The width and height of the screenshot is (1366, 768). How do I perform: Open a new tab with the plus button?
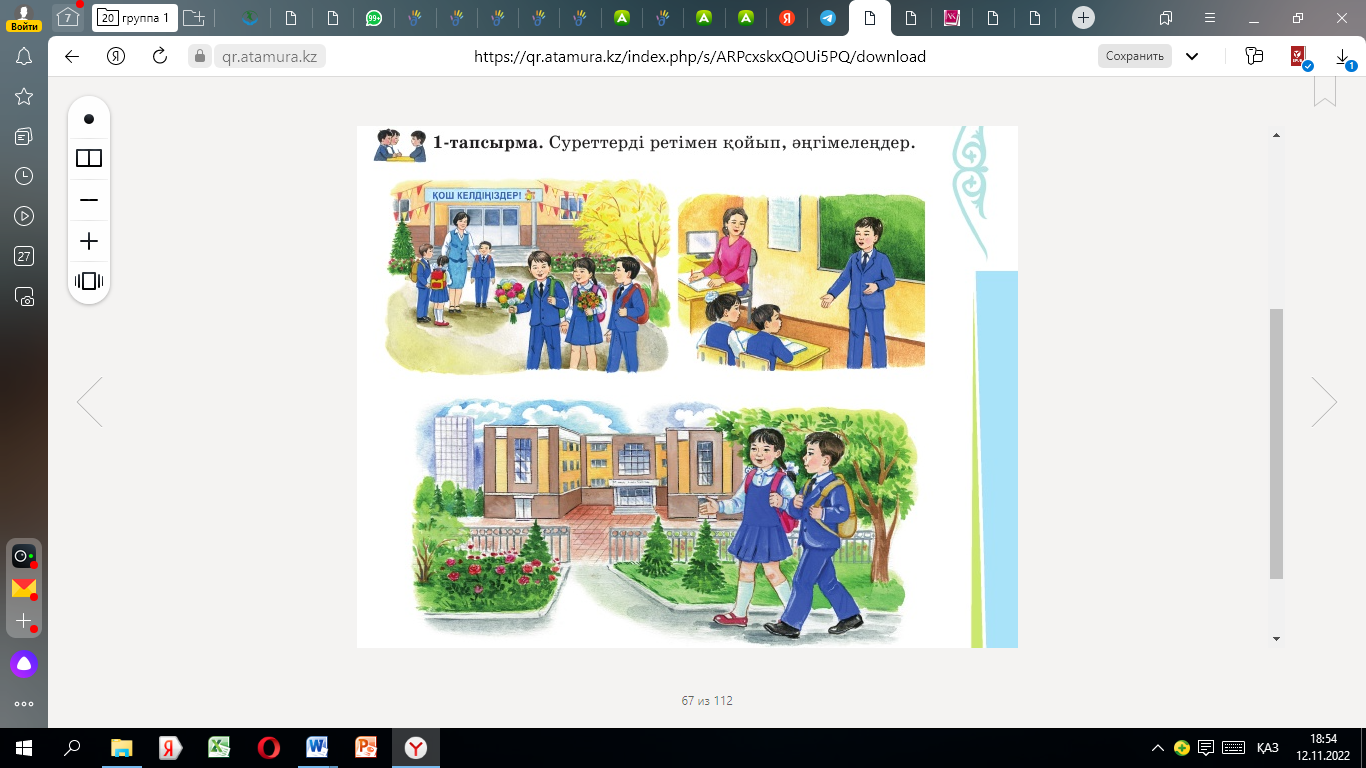tap(1083, 18)
